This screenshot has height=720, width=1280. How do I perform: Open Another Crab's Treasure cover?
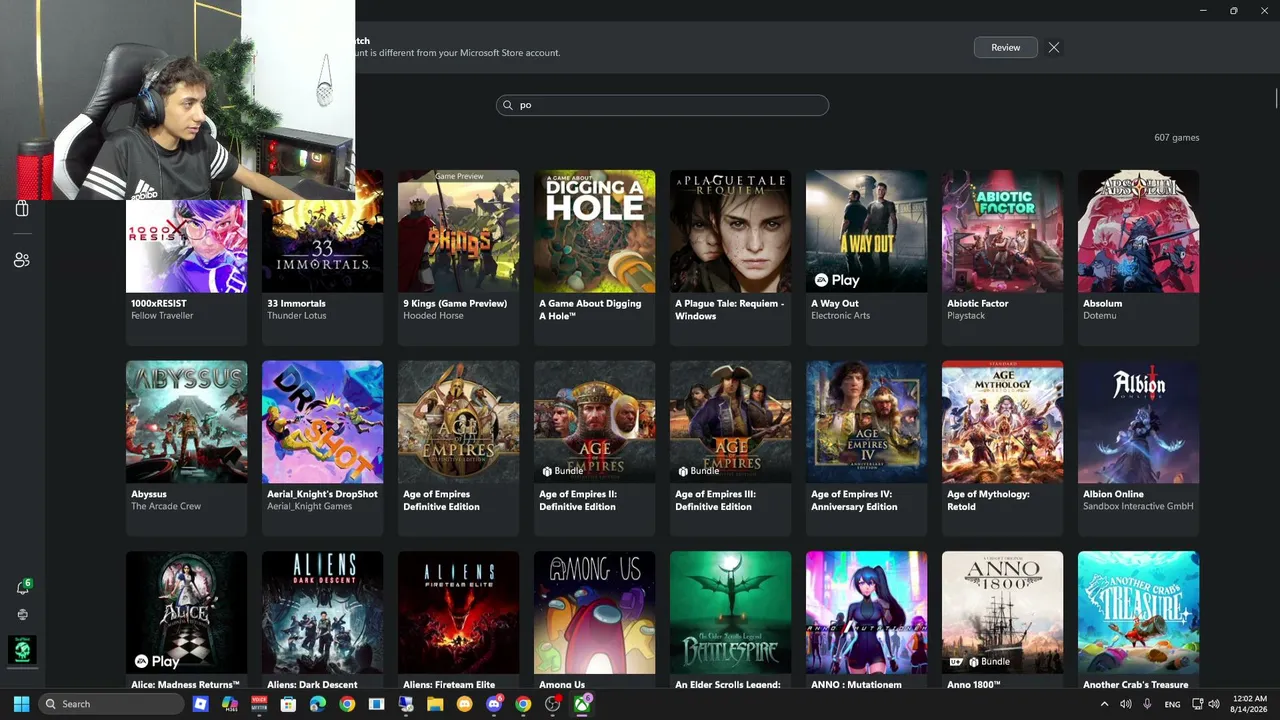point(1138,613)
